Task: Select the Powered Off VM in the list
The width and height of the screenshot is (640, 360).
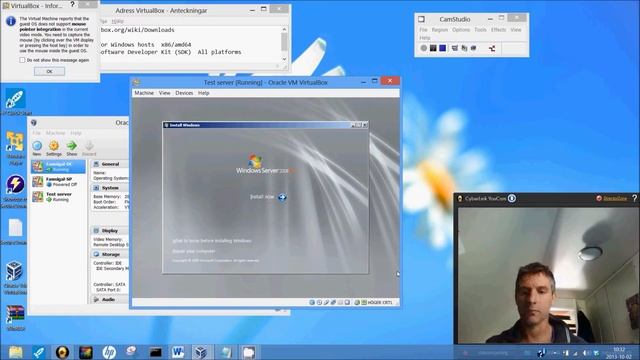Action: [x=58, y=182]
